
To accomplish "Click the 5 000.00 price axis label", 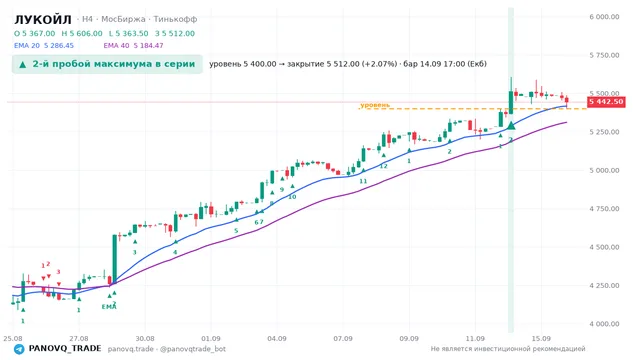I will tap(604, 170).
